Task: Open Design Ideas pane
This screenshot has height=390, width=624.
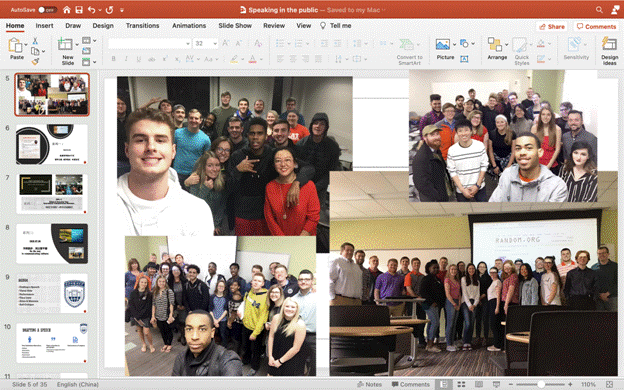Action: point(609,51)
